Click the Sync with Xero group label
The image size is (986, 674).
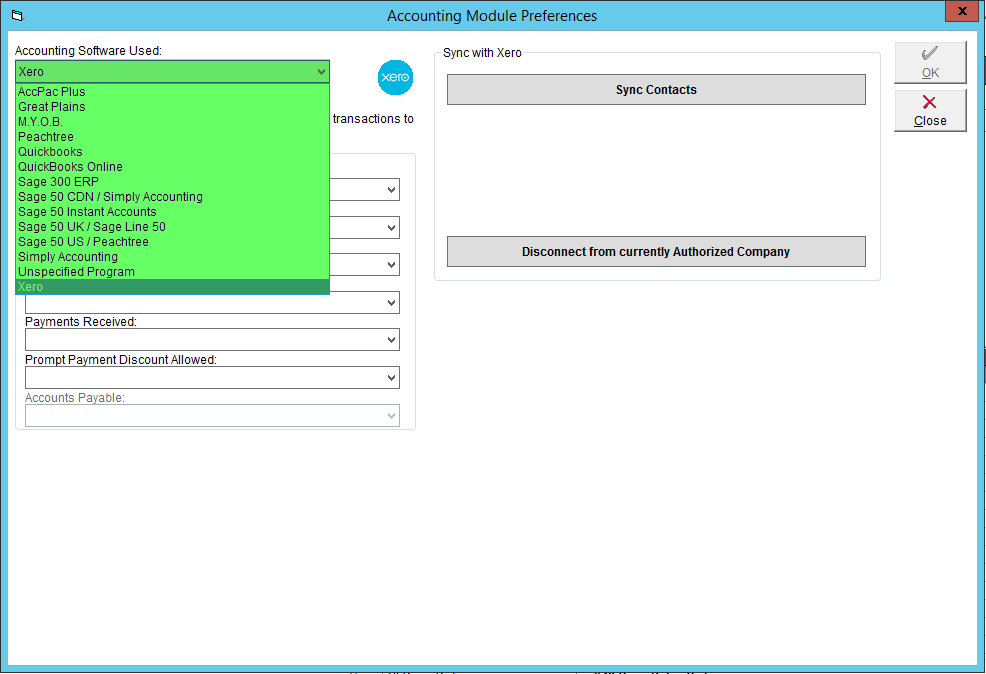482,53
